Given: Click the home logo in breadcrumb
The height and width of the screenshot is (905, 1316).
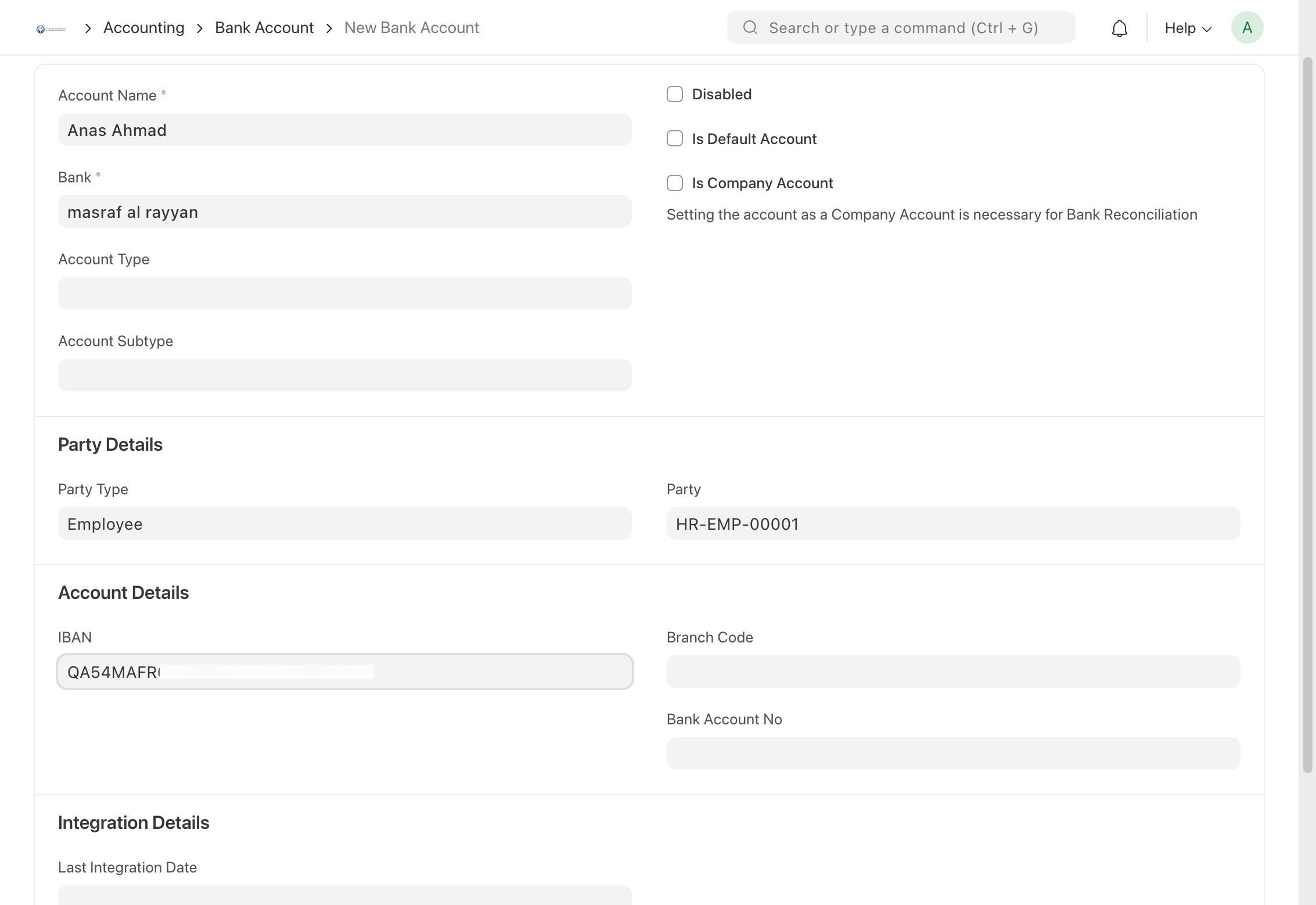Looking at the screenshot, I should tap(51, 28).
